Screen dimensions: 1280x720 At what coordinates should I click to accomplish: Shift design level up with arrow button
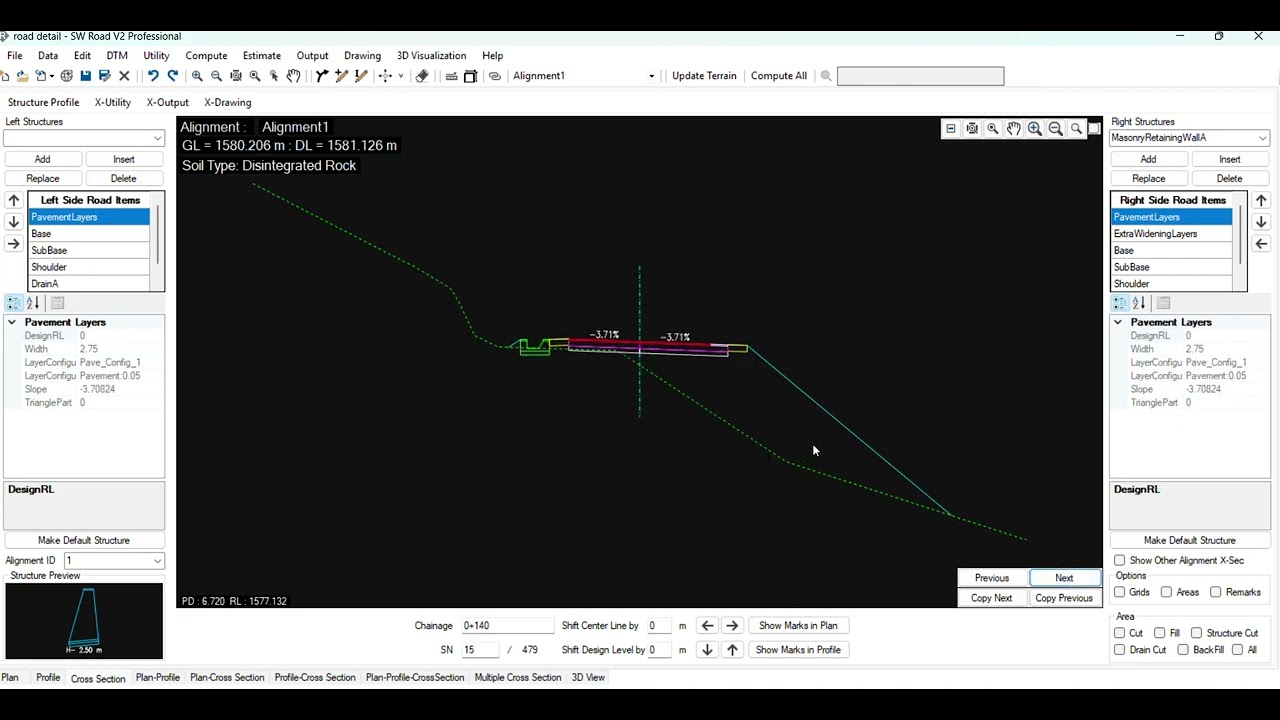click(732, 650)
